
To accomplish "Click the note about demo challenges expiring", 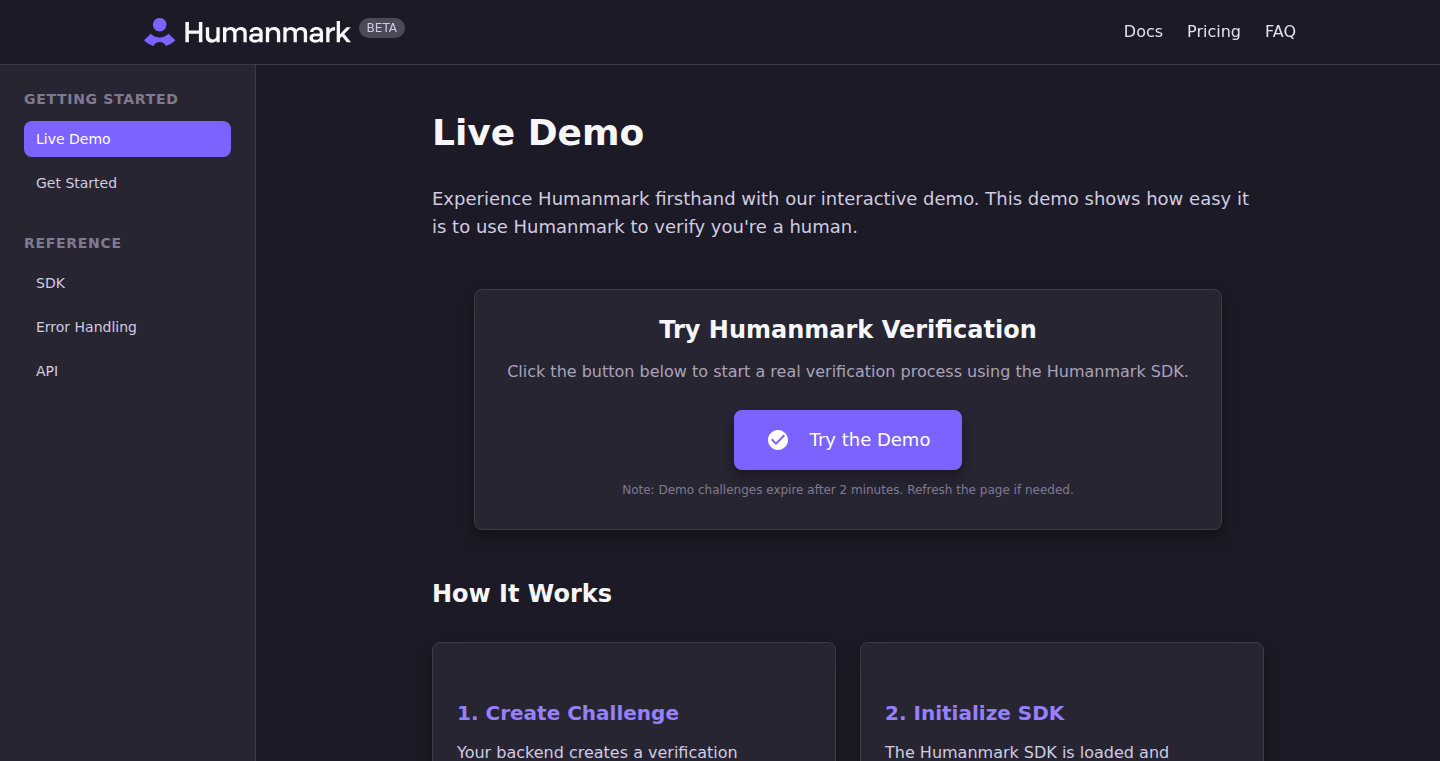I will click(848, 490).
